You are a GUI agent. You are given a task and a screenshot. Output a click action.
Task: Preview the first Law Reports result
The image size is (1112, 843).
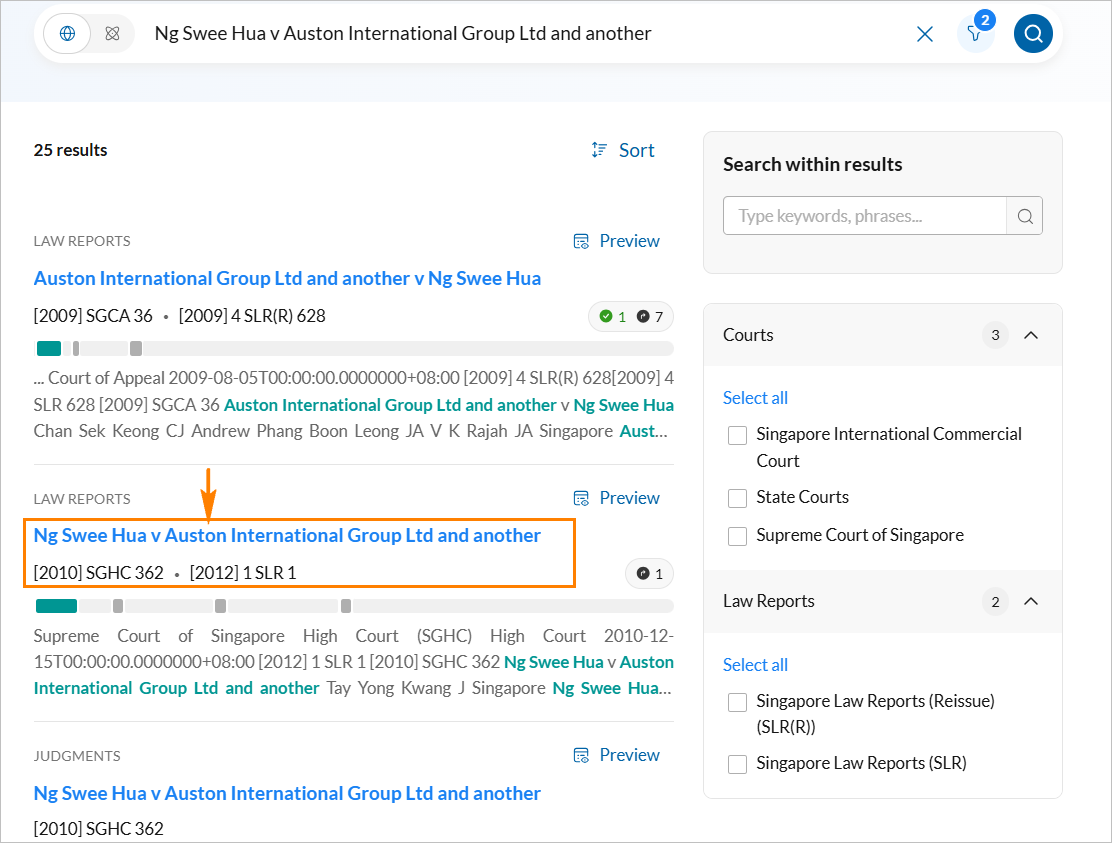pyautogui.click(x=616, y=241)
